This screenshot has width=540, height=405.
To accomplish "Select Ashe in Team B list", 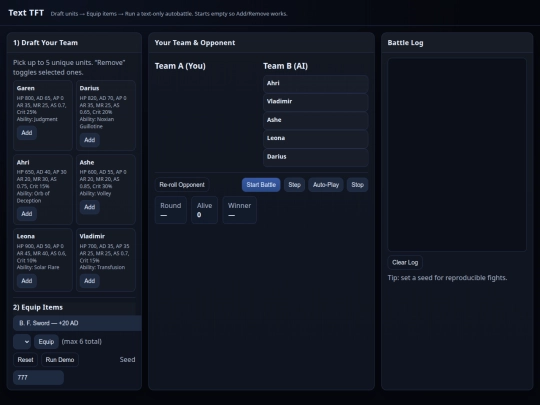I will point(316,120).
